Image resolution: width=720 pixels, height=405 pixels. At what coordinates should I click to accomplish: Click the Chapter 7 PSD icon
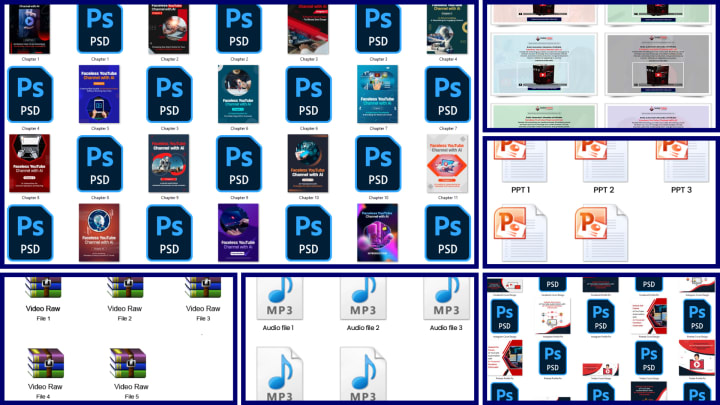tap(448, 95)
